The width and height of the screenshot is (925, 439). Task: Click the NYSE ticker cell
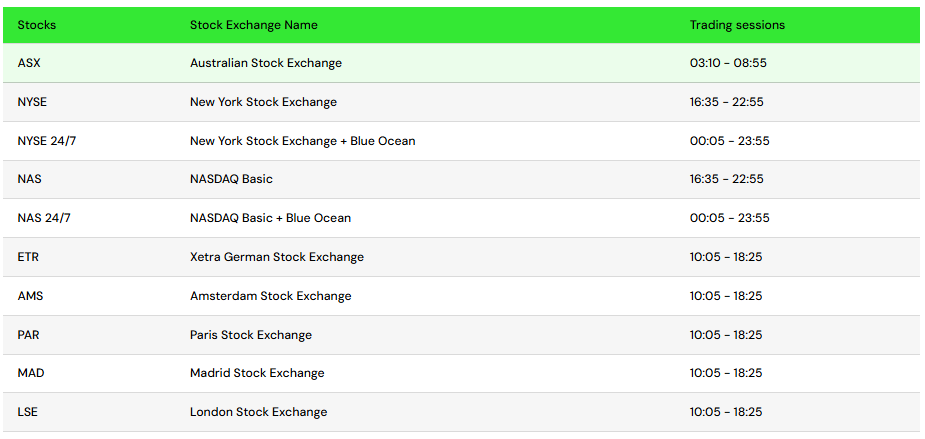pyautogui.click(x=32, y=102)
